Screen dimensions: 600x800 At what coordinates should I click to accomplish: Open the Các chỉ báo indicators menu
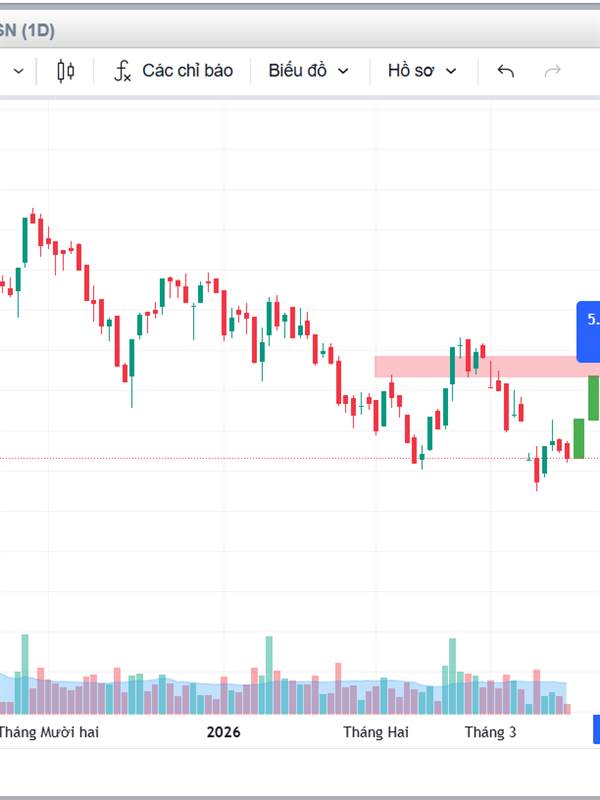tap(187, 71)
